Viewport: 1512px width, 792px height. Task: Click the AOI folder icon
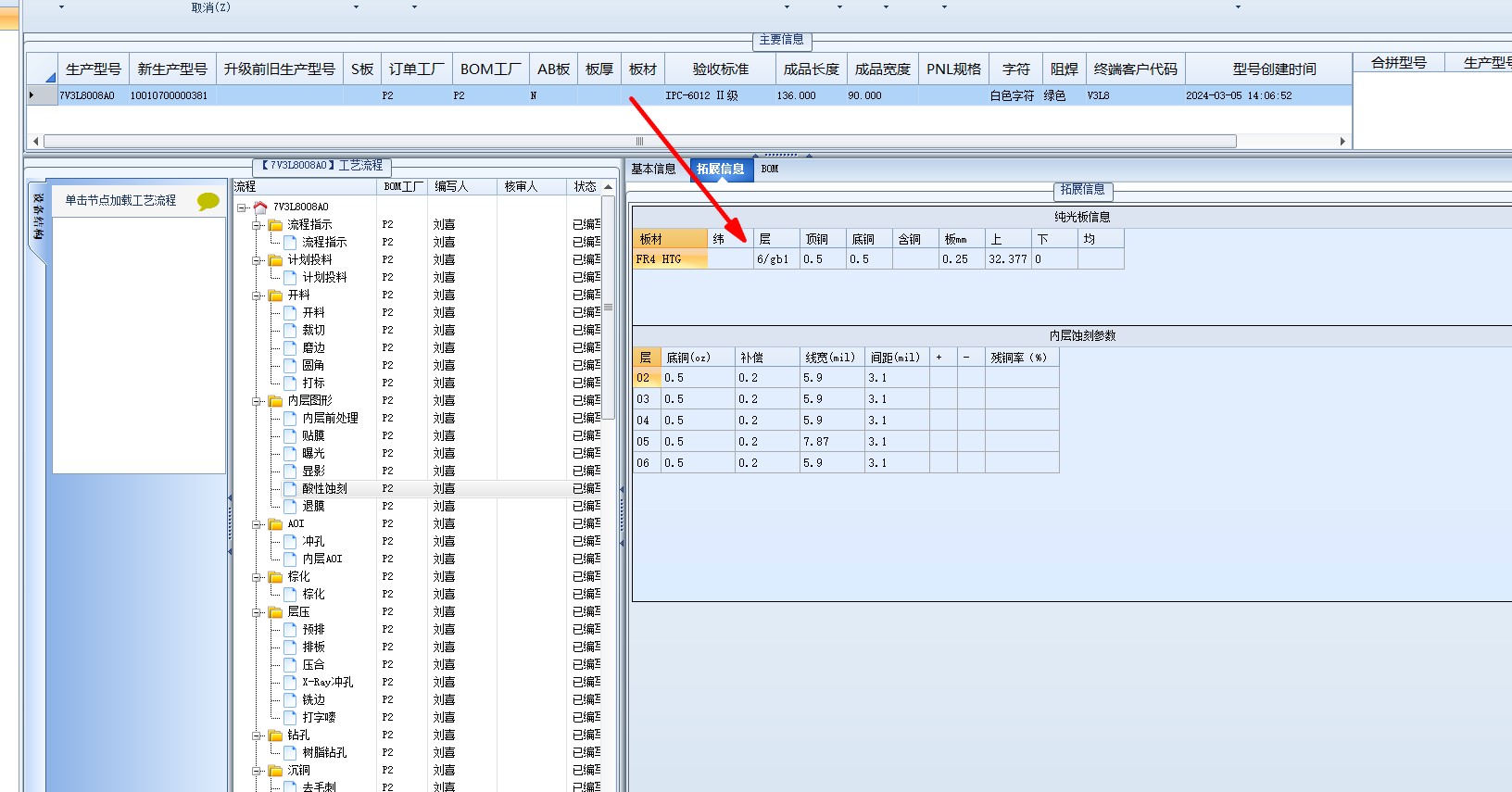pyautogui.click(x=275, y=523)
